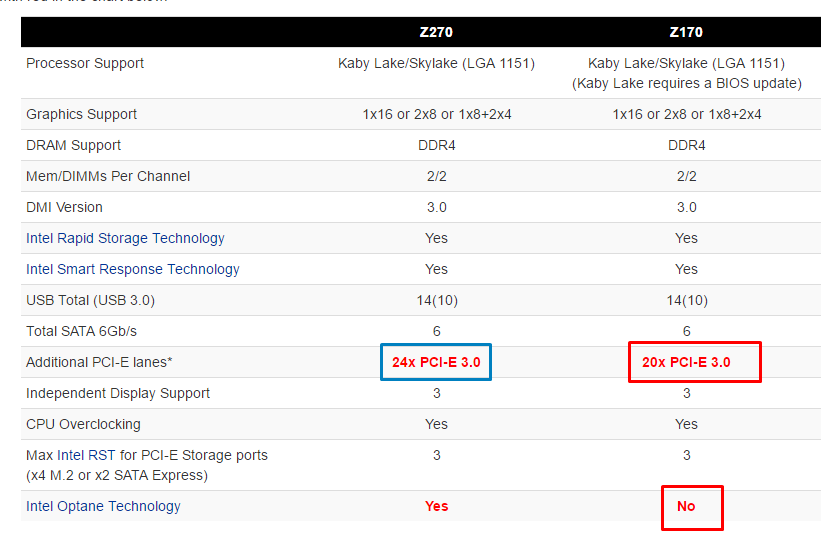Click the CPU Overclocking row label
The width and height of the screenshot is (829, 541).
pos(83,424)
